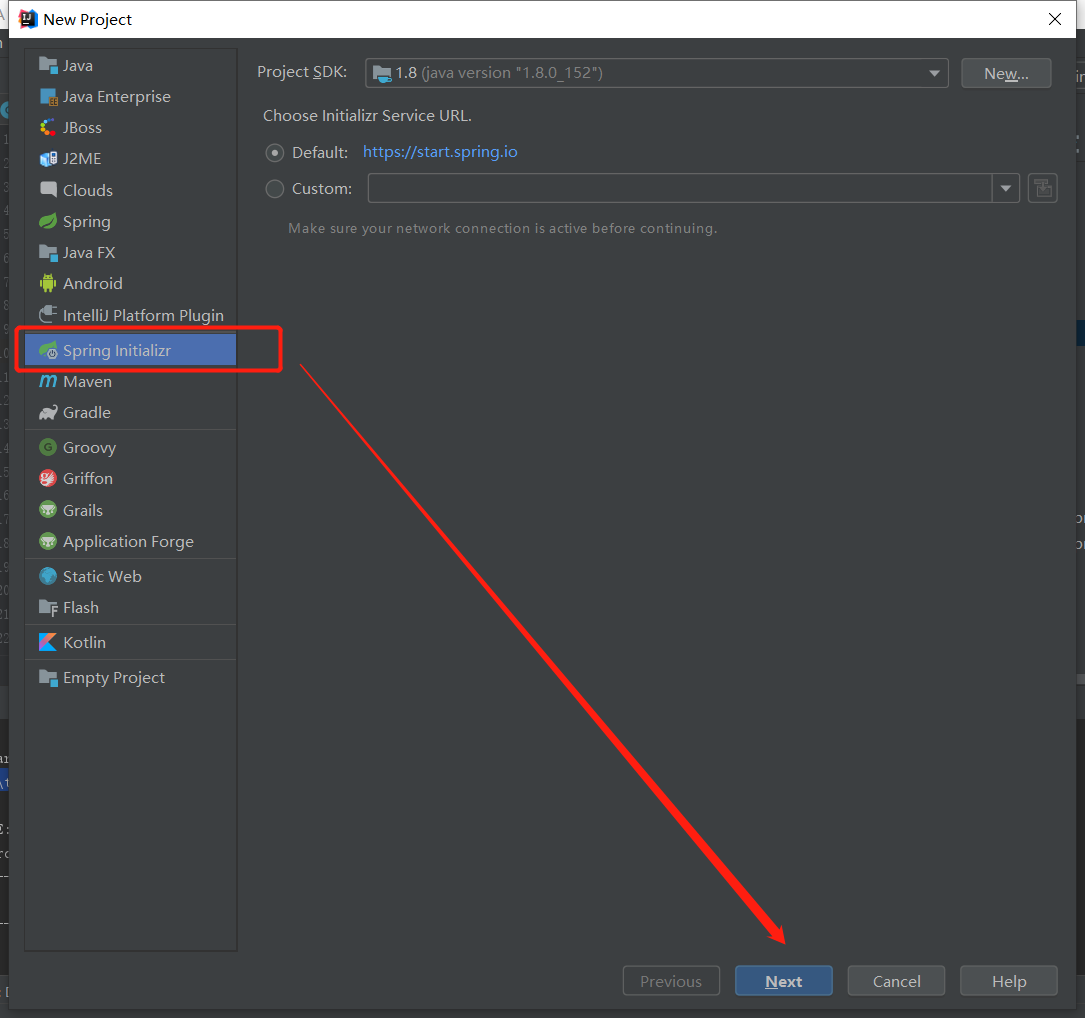1085x1018 pixels.
Task: Pick the Static Web globe icon
Action: pyautogui.click(x=48, y=576)
